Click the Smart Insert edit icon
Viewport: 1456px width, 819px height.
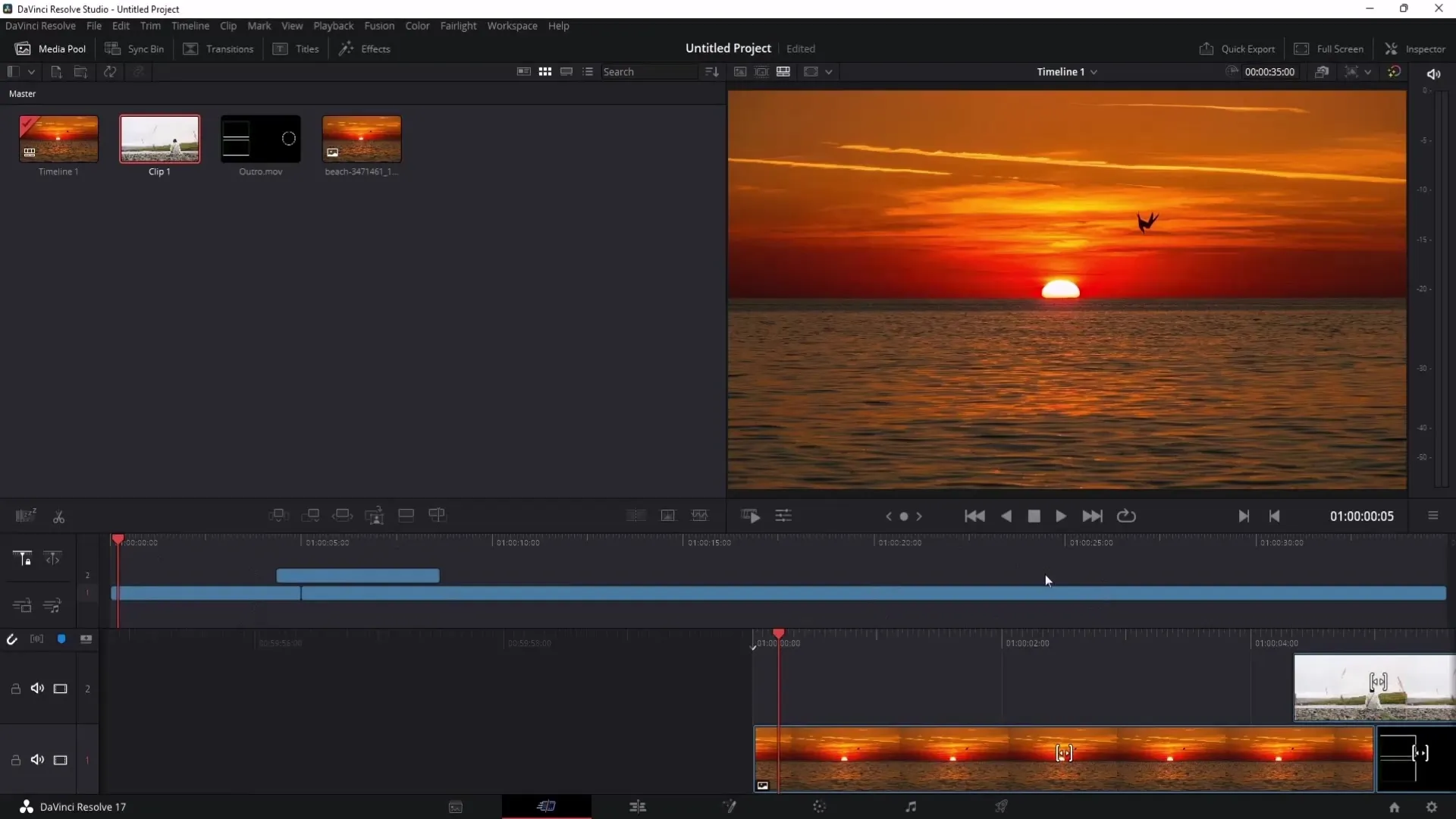pyautogui.click(x=278, y=516)
